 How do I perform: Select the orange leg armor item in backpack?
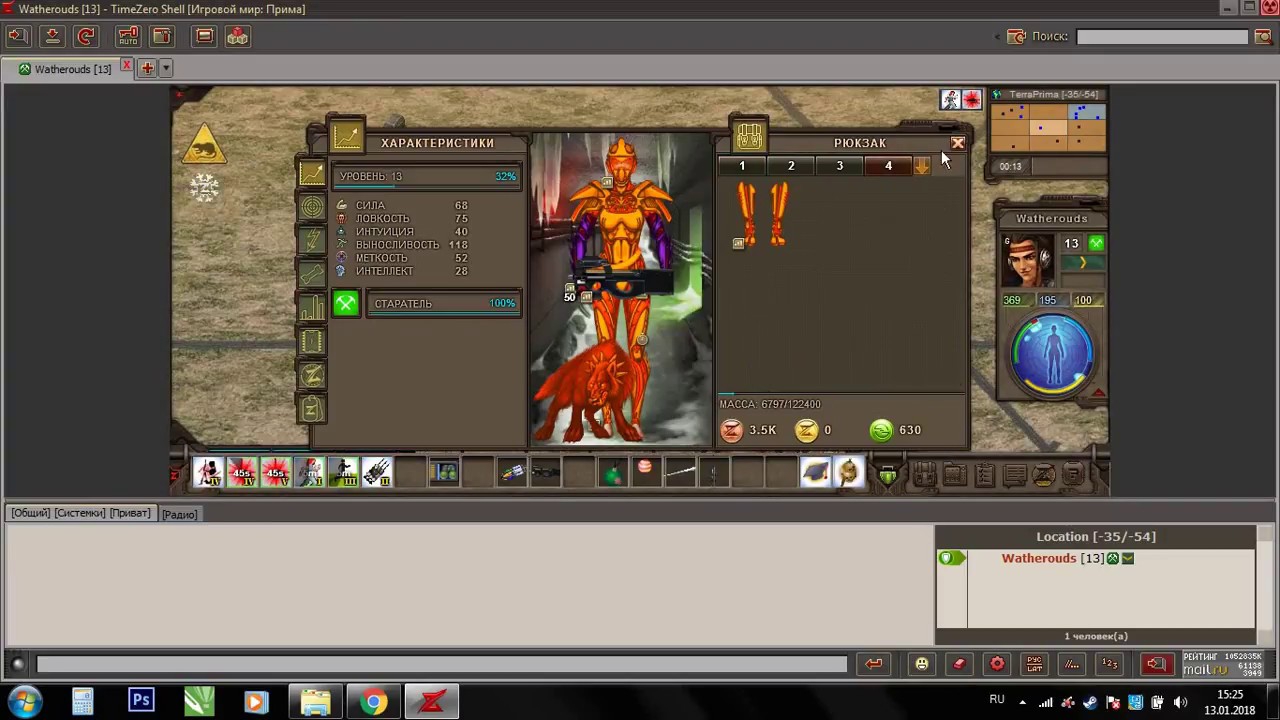click(762, 214)
